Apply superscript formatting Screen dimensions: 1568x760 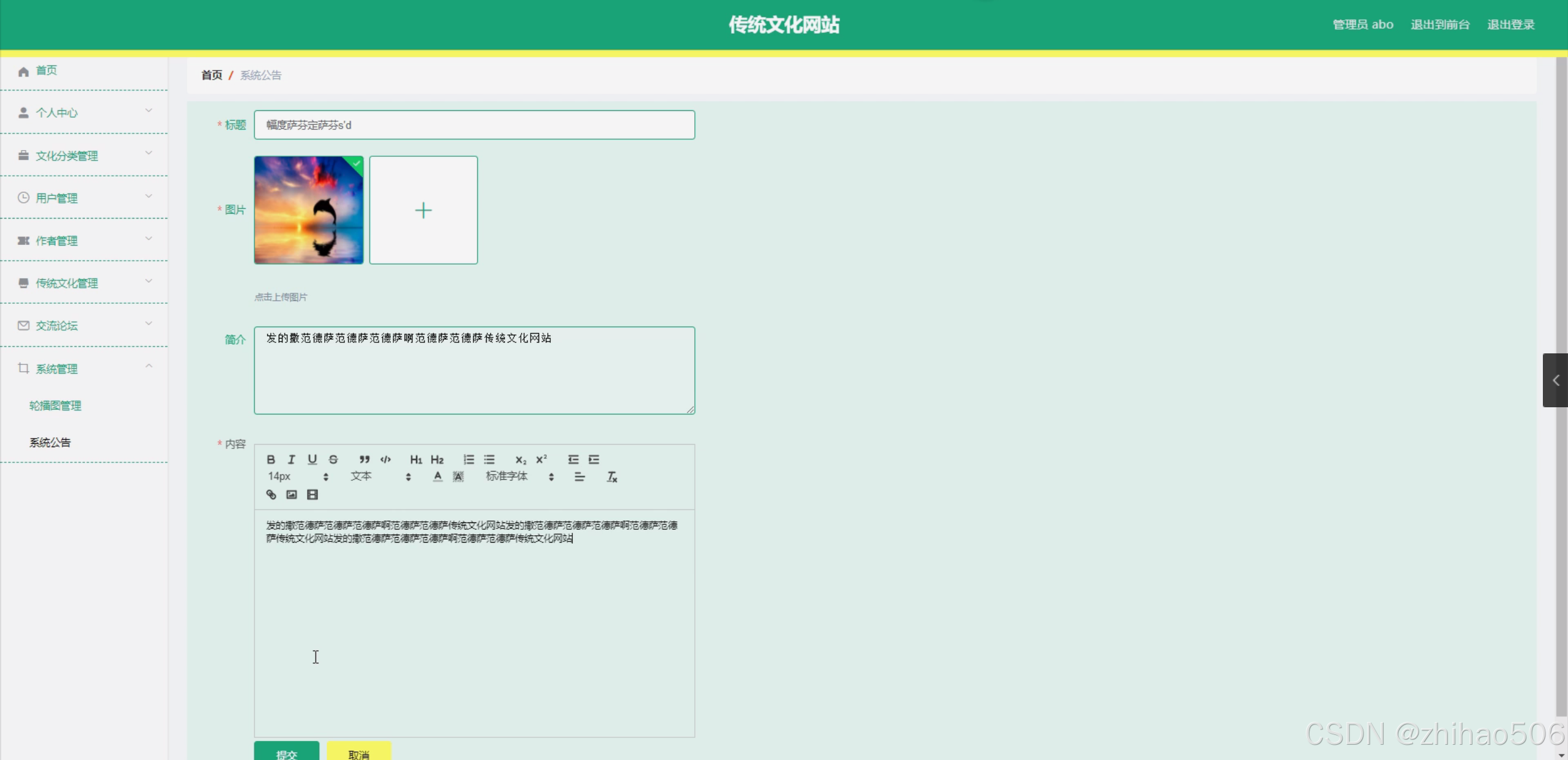pyautogui.click(x=542, y=459)
